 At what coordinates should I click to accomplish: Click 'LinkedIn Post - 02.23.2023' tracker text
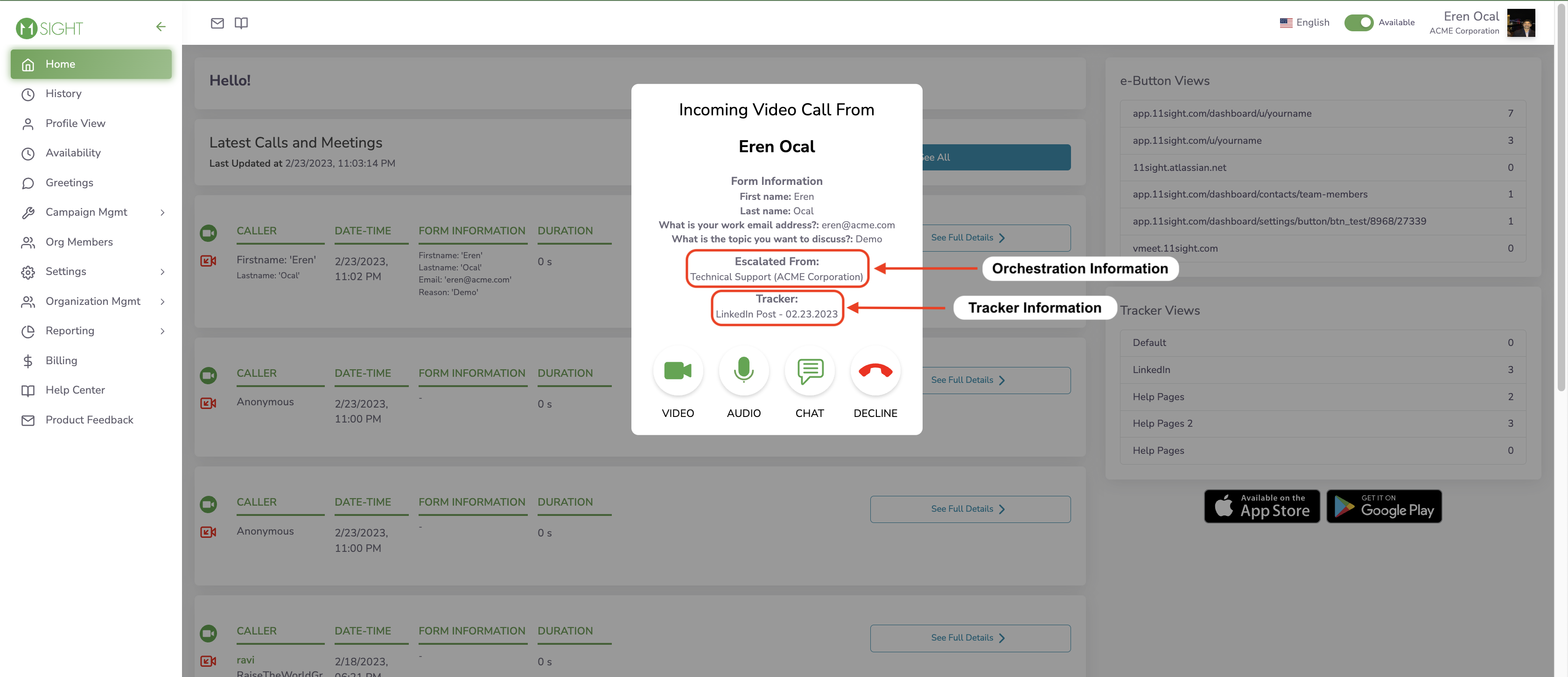(x=776, y=314)
